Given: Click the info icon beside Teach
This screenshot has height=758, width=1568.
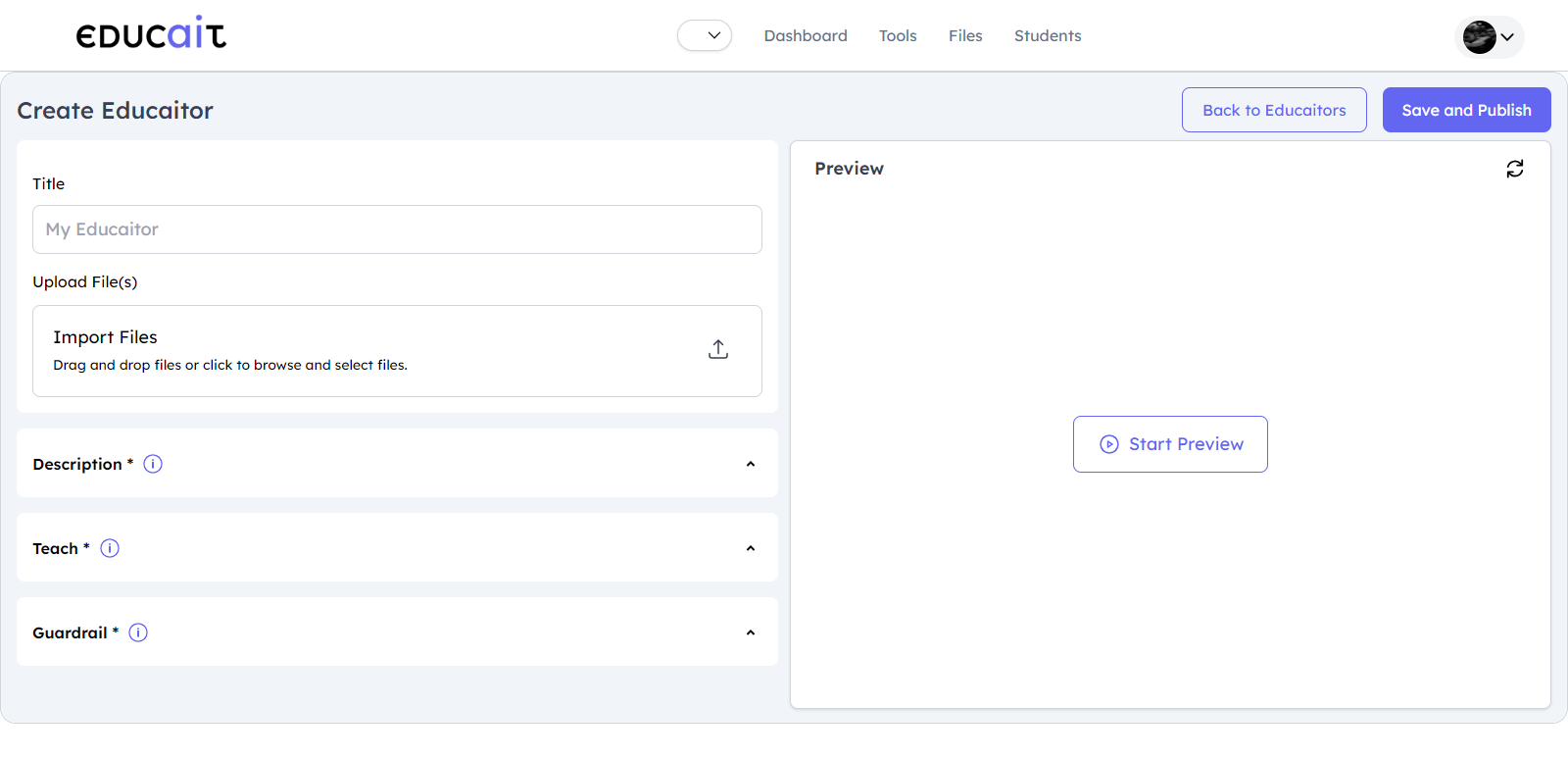Looking at the screenshot, I should coord(110,548).
